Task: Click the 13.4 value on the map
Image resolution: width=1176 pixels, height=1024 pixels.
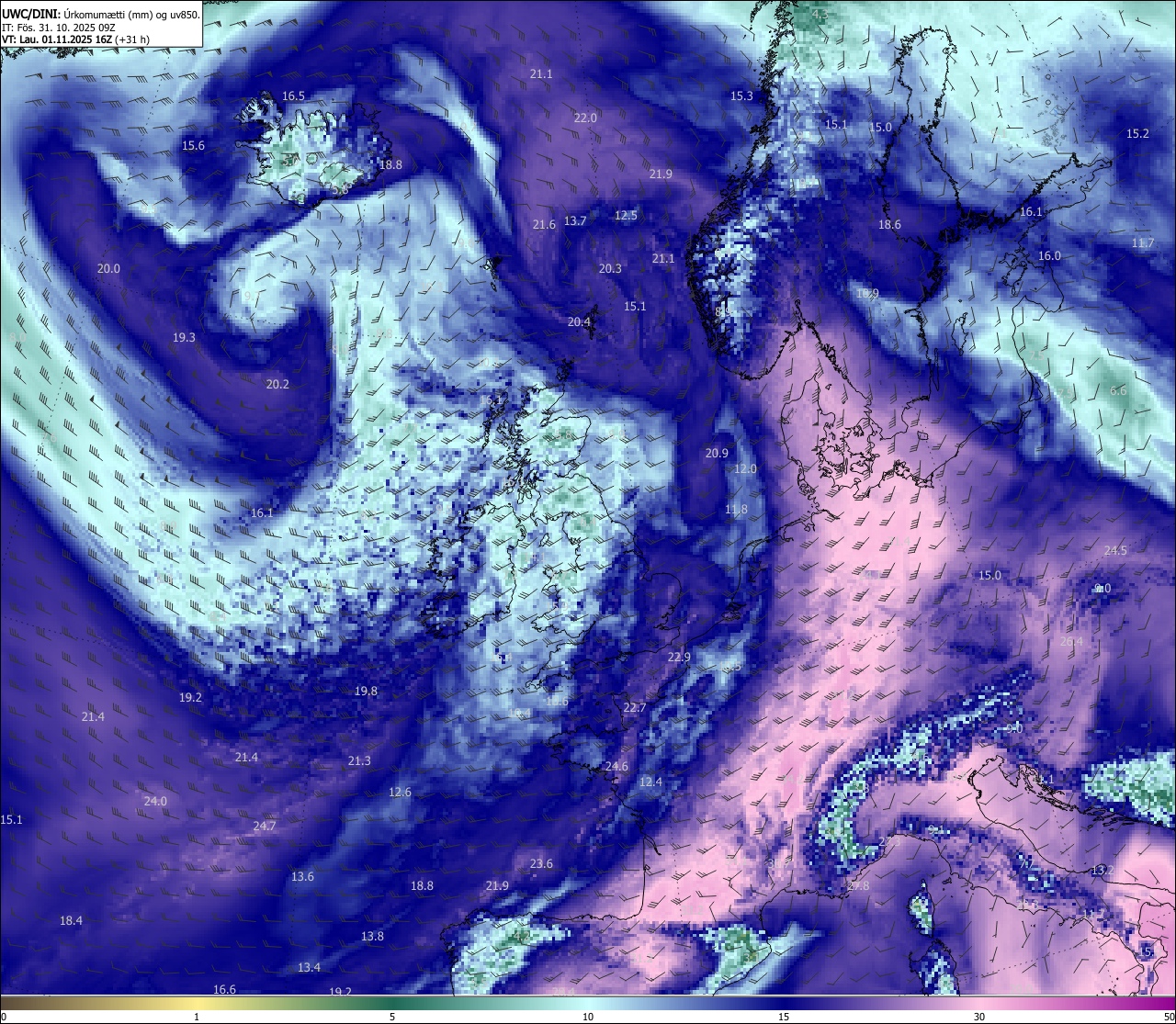Action: click(309, 968)
